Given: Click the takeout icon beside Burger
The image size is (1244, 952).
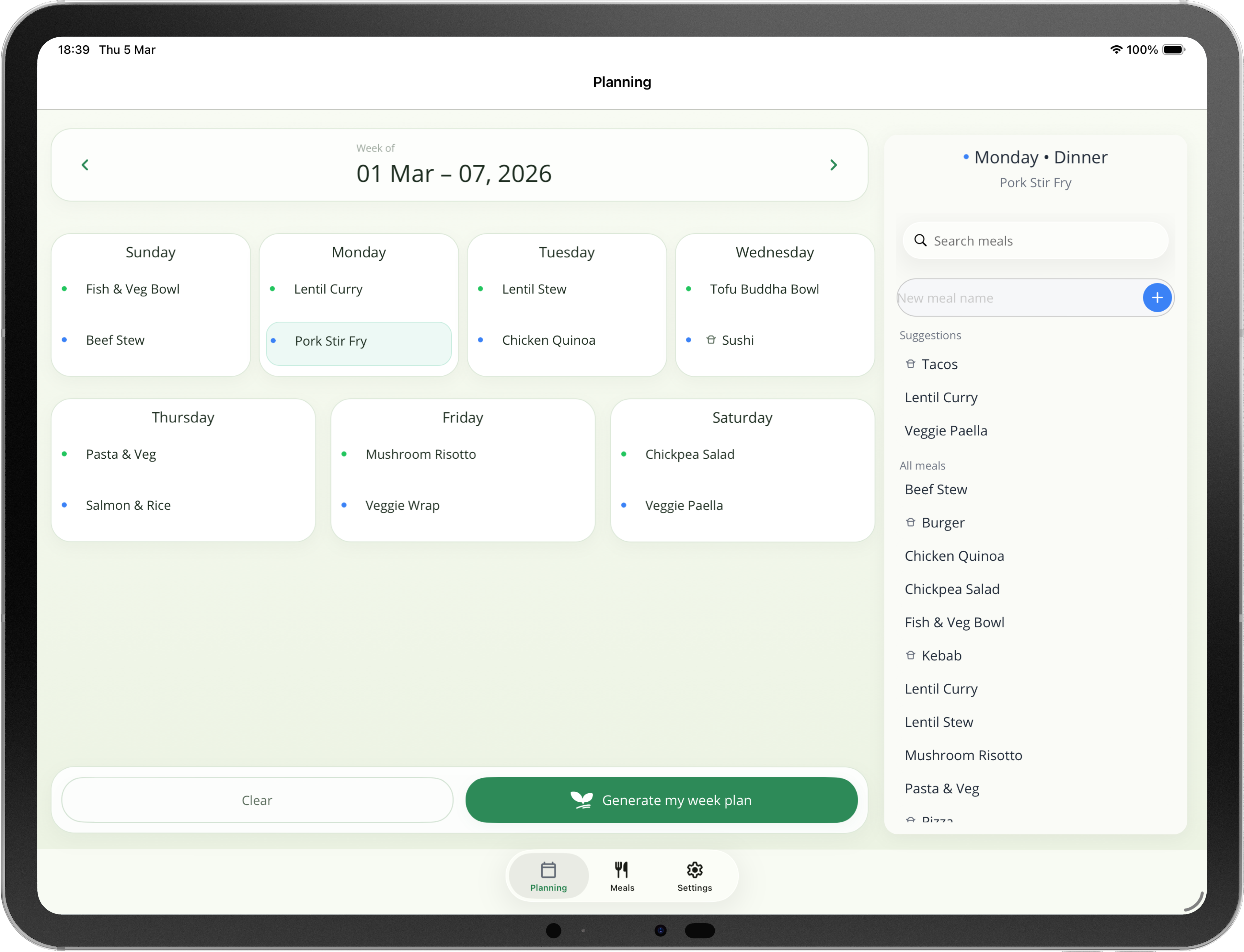Looking at the screenshot, I should (910, 522).
